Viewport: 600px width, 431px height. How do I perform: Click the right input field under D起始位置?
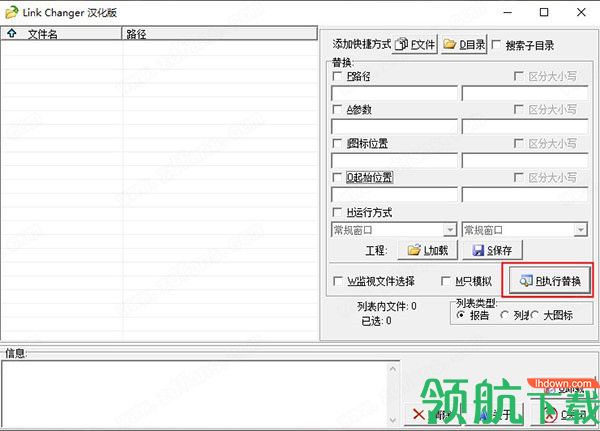click(x=525, y=194)
